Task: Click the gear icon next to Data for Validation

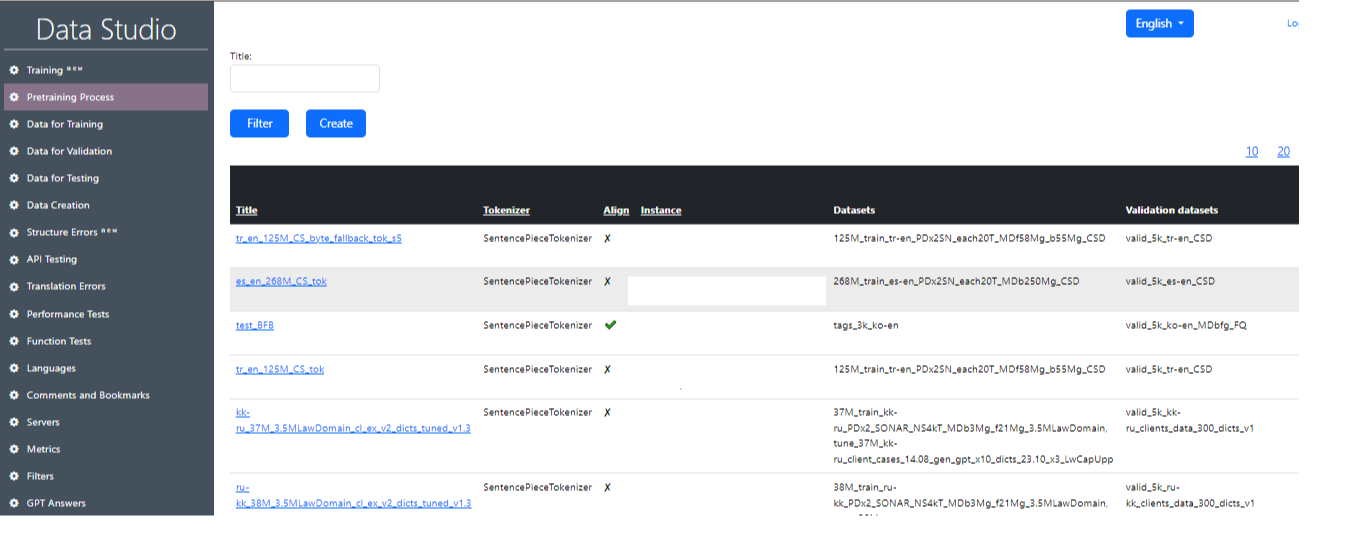Action: (x=14, y=151)
